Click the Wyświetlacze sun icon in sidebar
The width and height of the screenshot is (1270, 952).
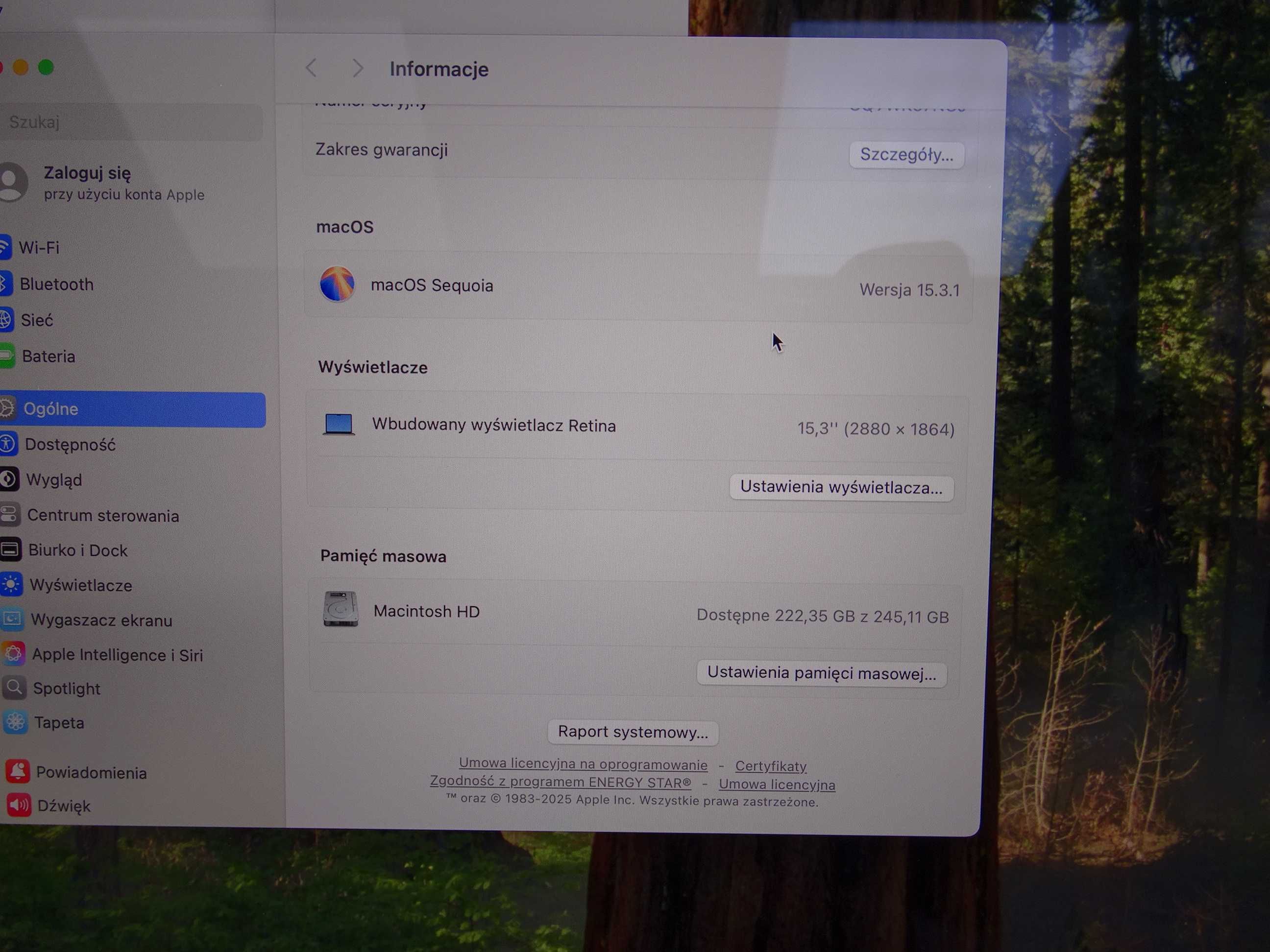(x=11, y=584)
